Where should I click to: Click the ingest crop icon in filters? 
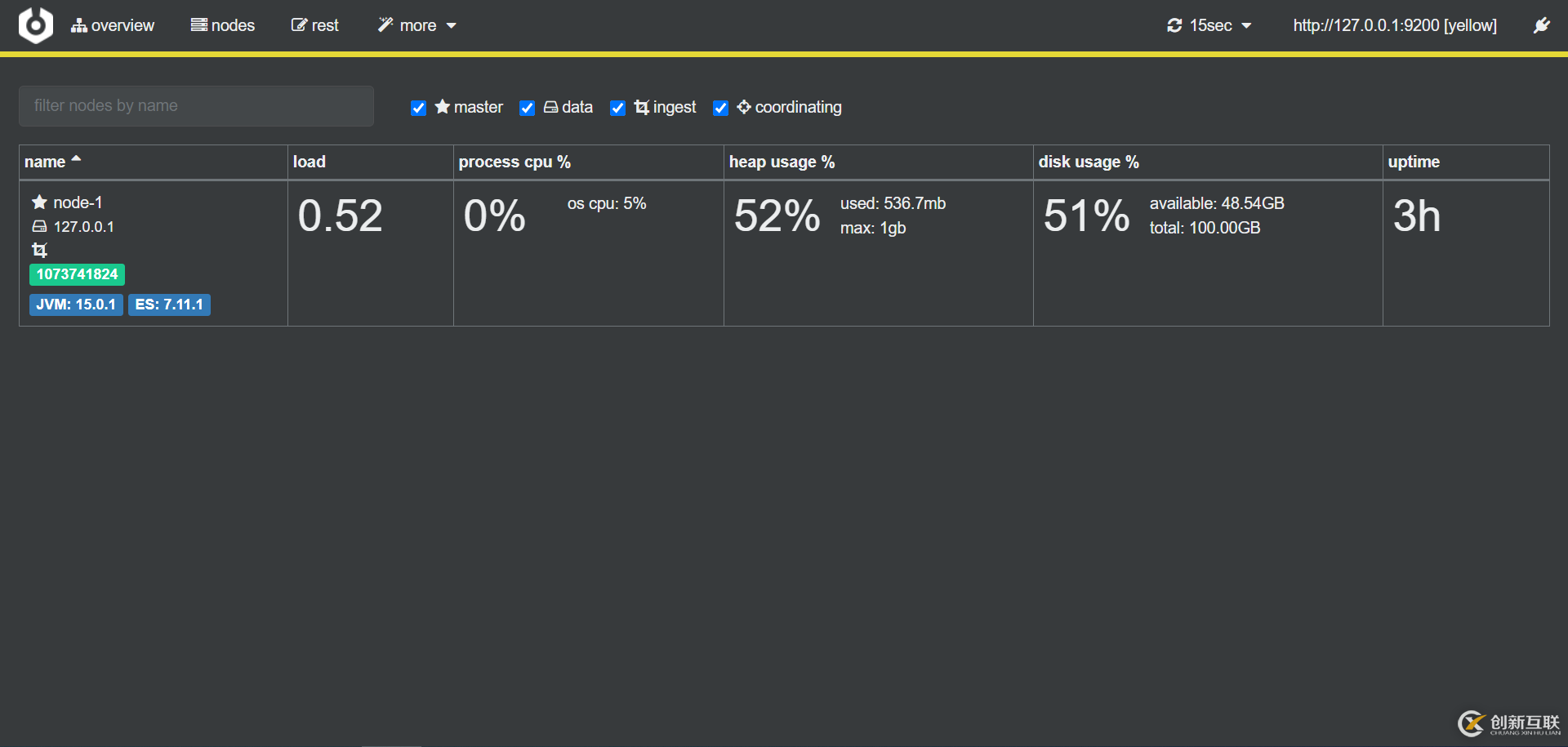[642, 107]
